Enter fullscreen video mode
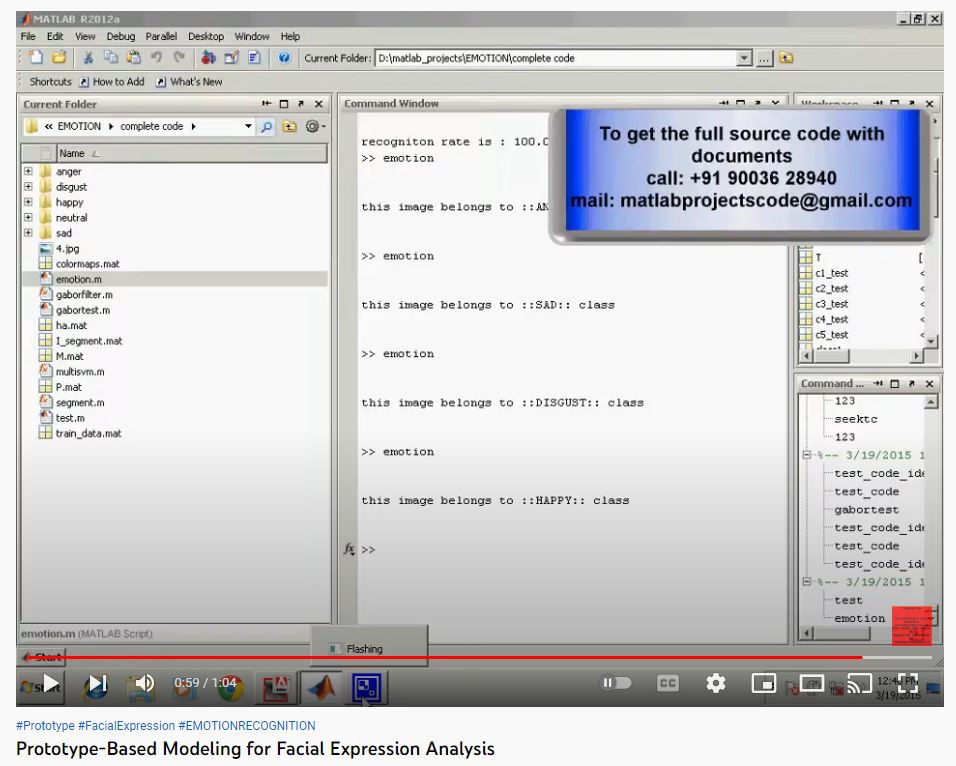 (x=906, y=683)
